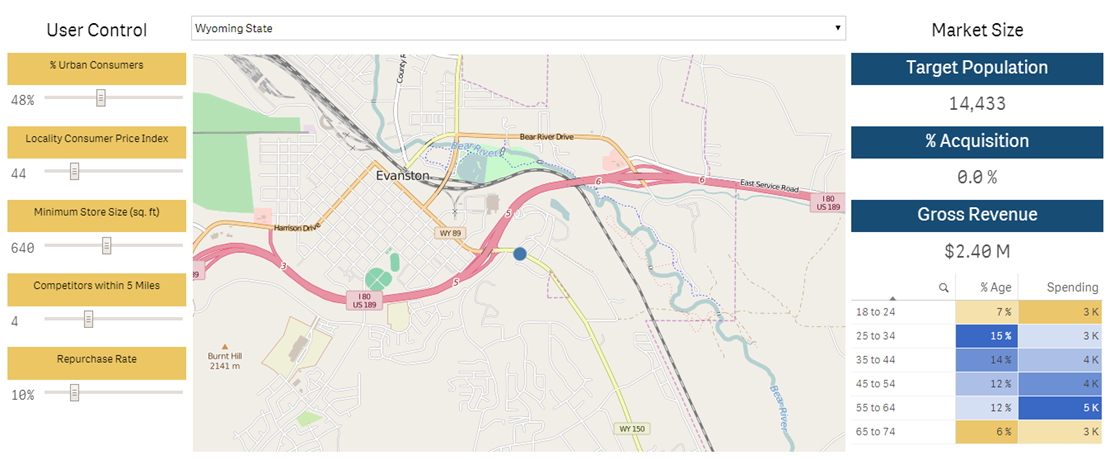Click the Minimum Store Size slider handle
Screen dimensions: 1110x460
(106, 246)
